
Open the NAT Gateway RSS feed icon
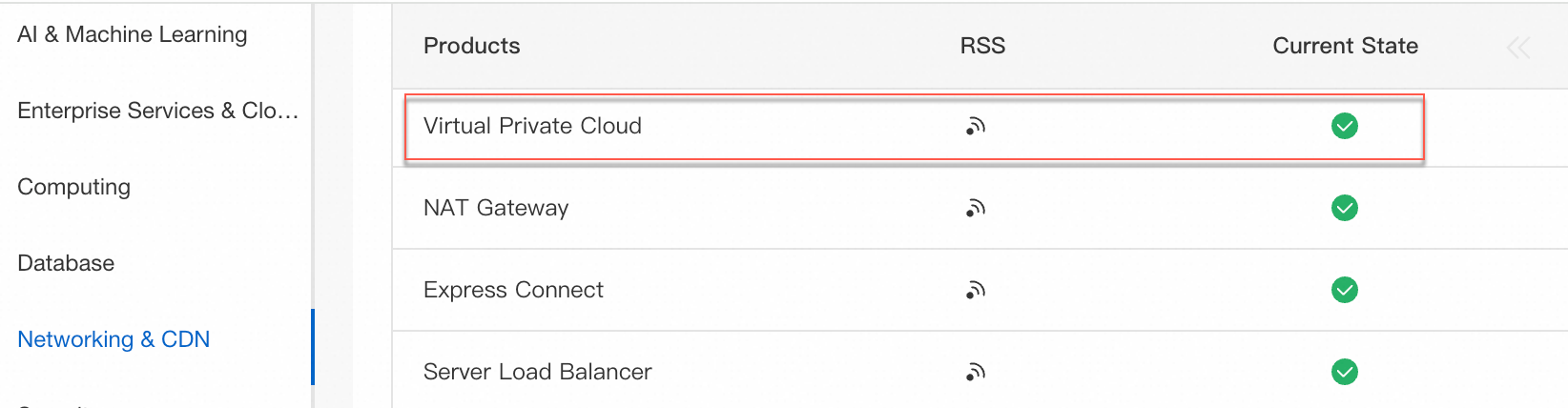coord(975,208)
